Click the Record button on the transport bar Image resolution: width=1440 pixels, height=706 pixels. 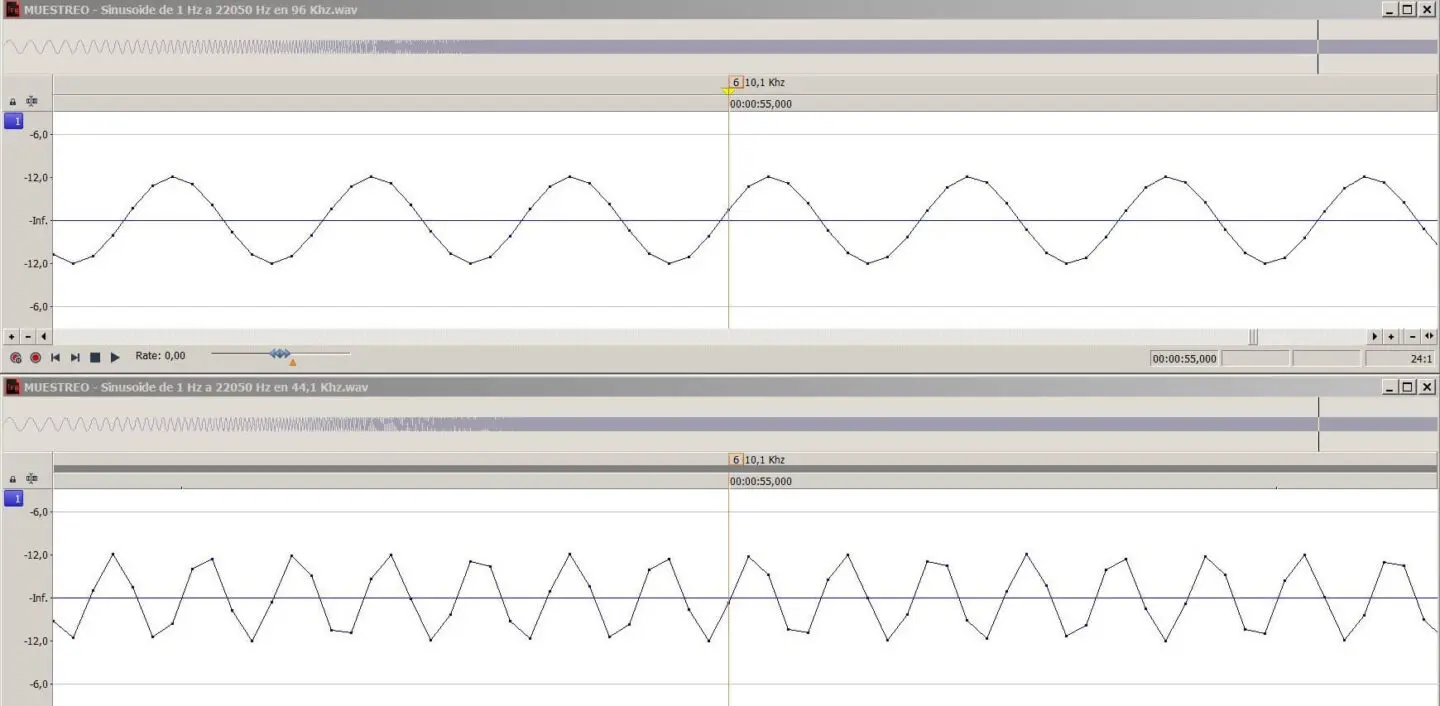pyautogui.click(x=35, y=356)
